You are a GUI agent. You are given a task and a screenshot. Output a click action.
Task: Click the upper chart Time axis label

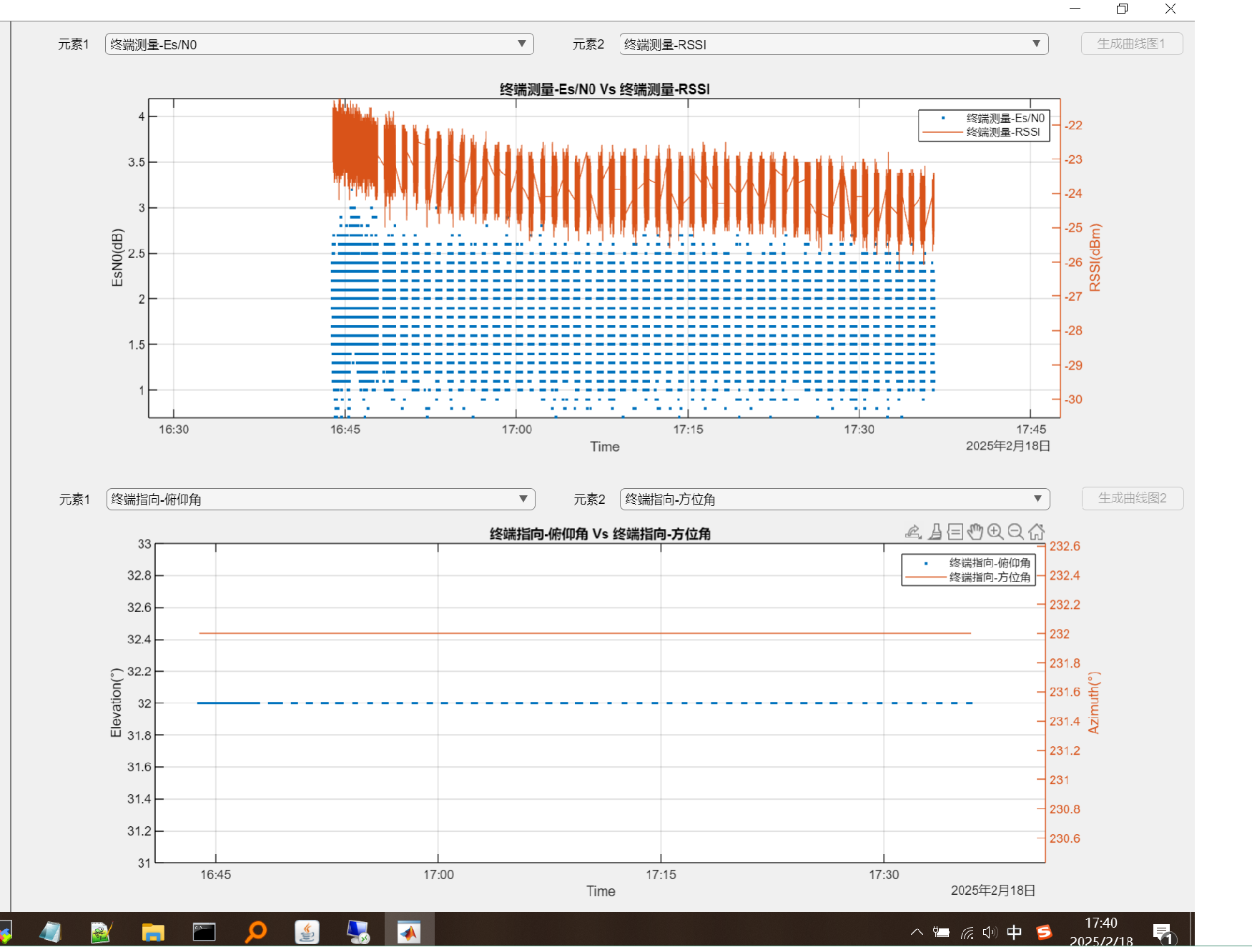(x=605, y=447)
